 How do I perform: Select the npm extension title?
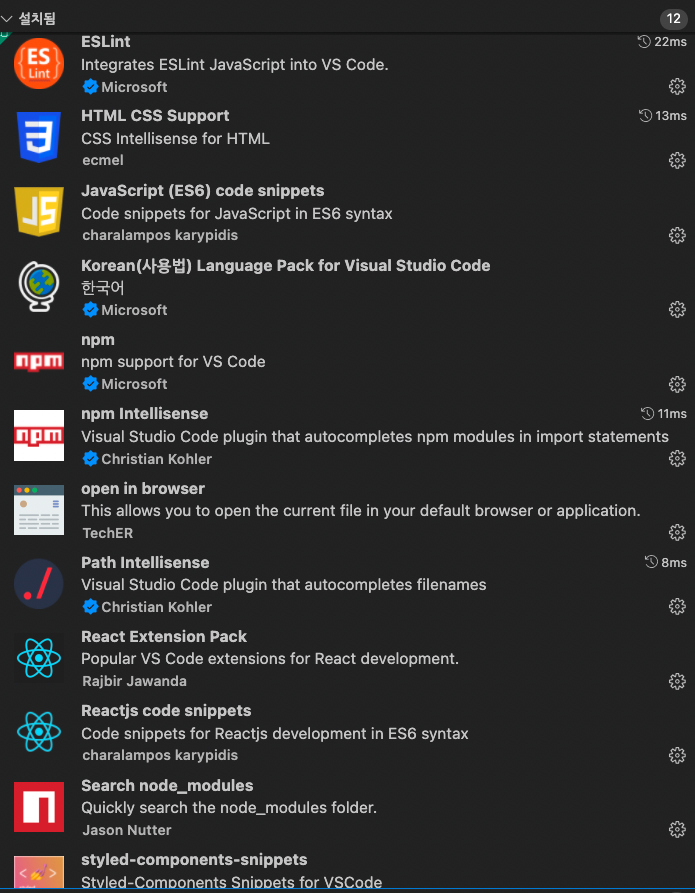click(x=98, y=340)
